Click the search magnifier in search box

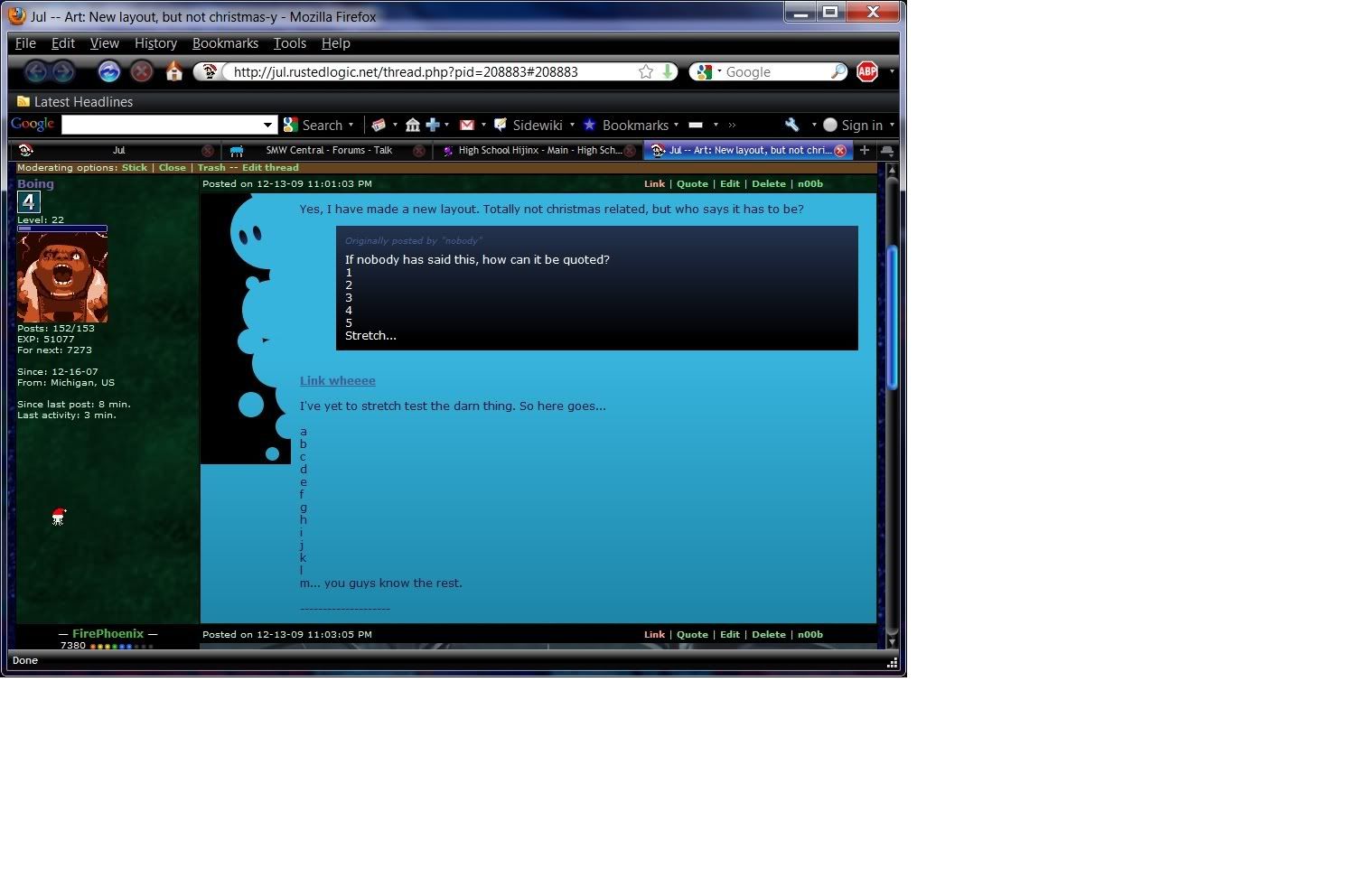838,71
